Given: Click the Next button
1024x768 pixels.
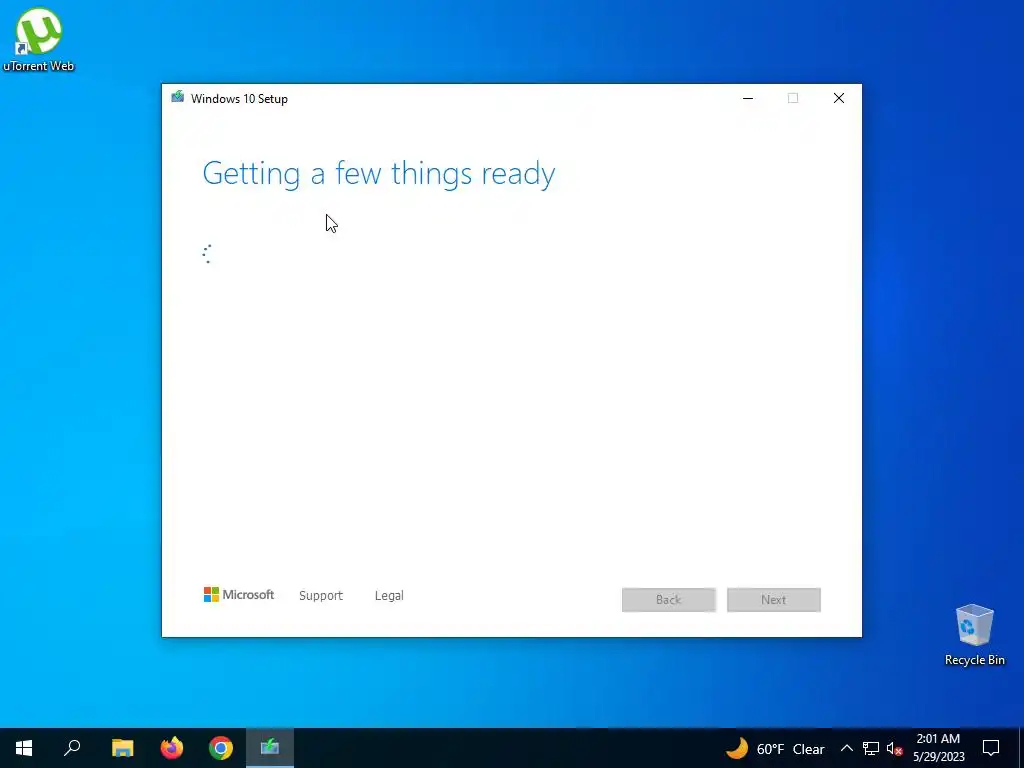Looking at the screenshot, I should (774, 600).
